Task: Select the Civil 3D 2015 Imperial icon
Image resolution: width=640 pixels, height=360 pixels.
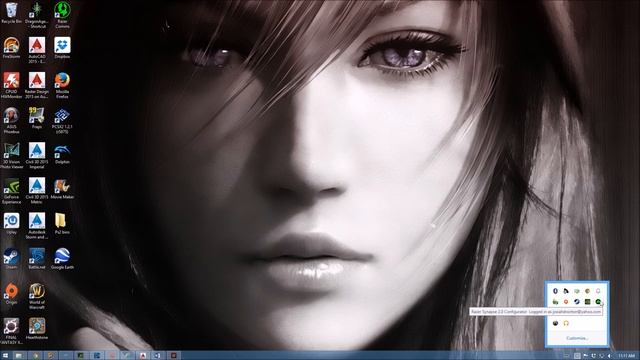Action: tap(37, 156)
